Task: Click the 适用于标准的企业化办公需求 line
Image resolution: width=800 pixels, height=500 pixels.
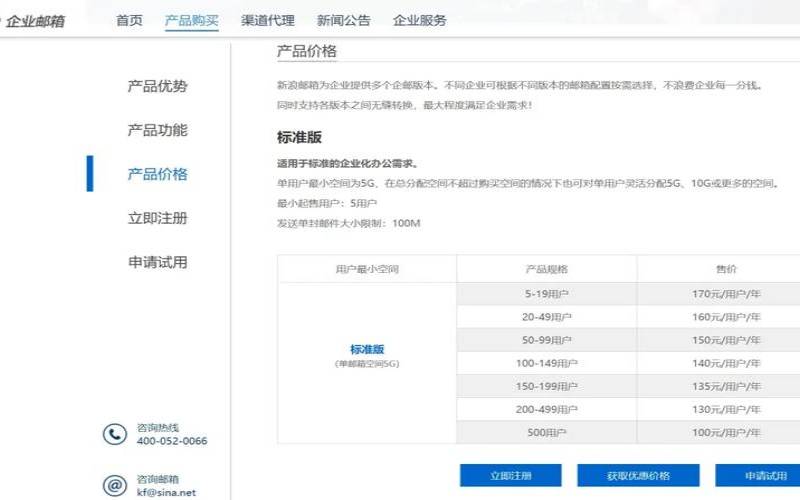Action: click(x=348, y=163)
